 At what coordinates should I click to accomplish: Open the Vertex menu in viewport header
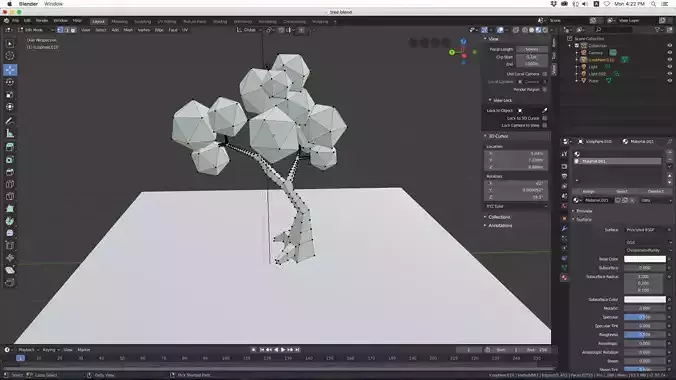144,30
